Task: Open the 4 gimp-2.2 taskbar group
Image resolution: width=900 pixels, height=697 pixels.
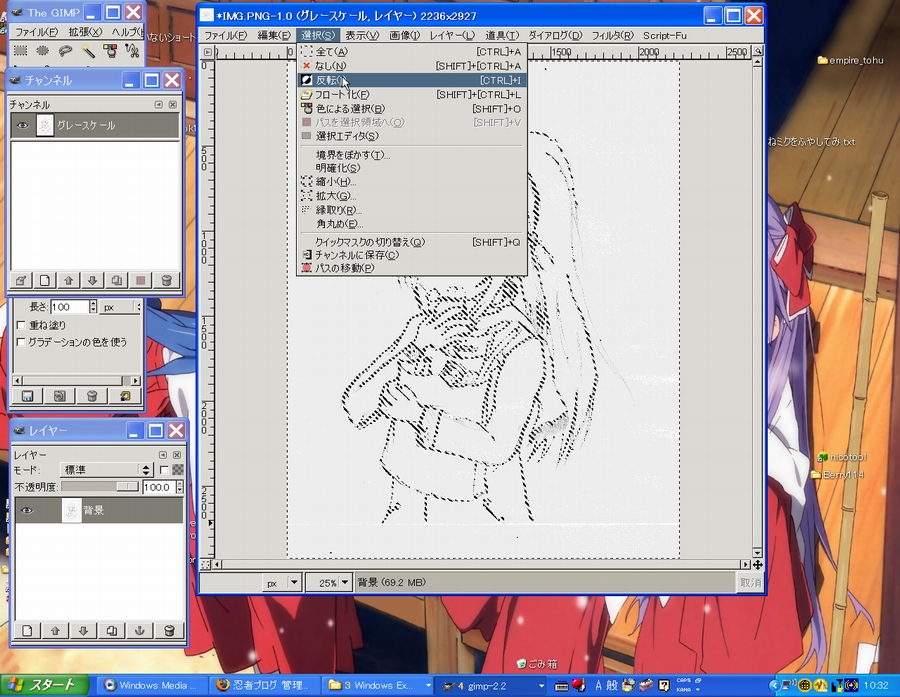Action: [491, 686]
